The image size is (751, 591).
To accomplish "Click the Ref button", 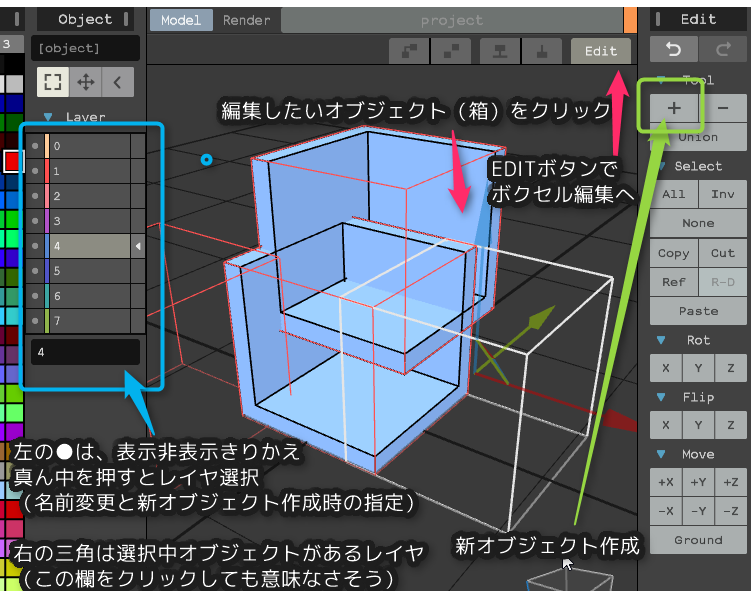I will (x=673, y=282).
